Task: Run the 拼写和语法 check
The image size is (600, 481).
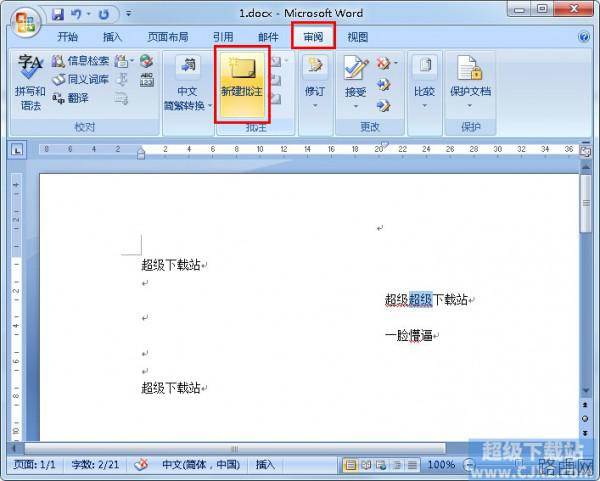Action: [30, 82]
